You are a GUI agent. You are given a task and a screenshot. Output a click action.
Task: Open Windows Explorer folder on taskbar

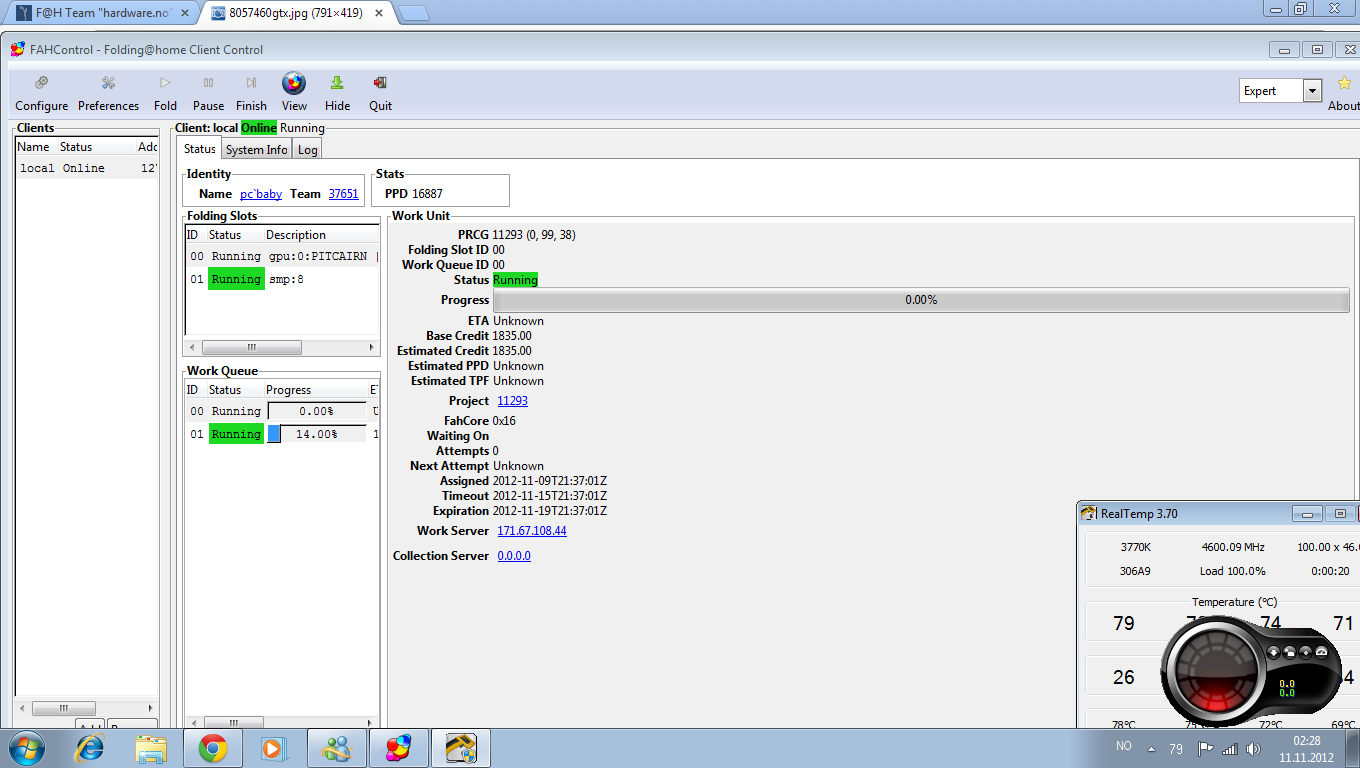tap(151, 748)
